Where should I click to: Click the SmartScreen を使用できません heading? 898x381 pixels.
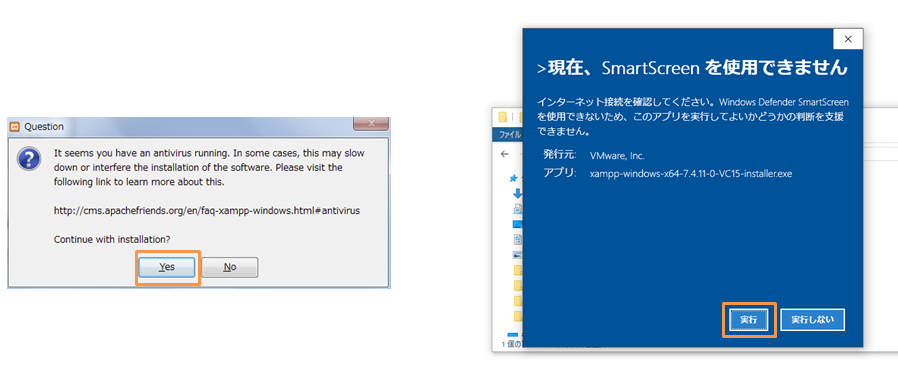pos(692,68)
